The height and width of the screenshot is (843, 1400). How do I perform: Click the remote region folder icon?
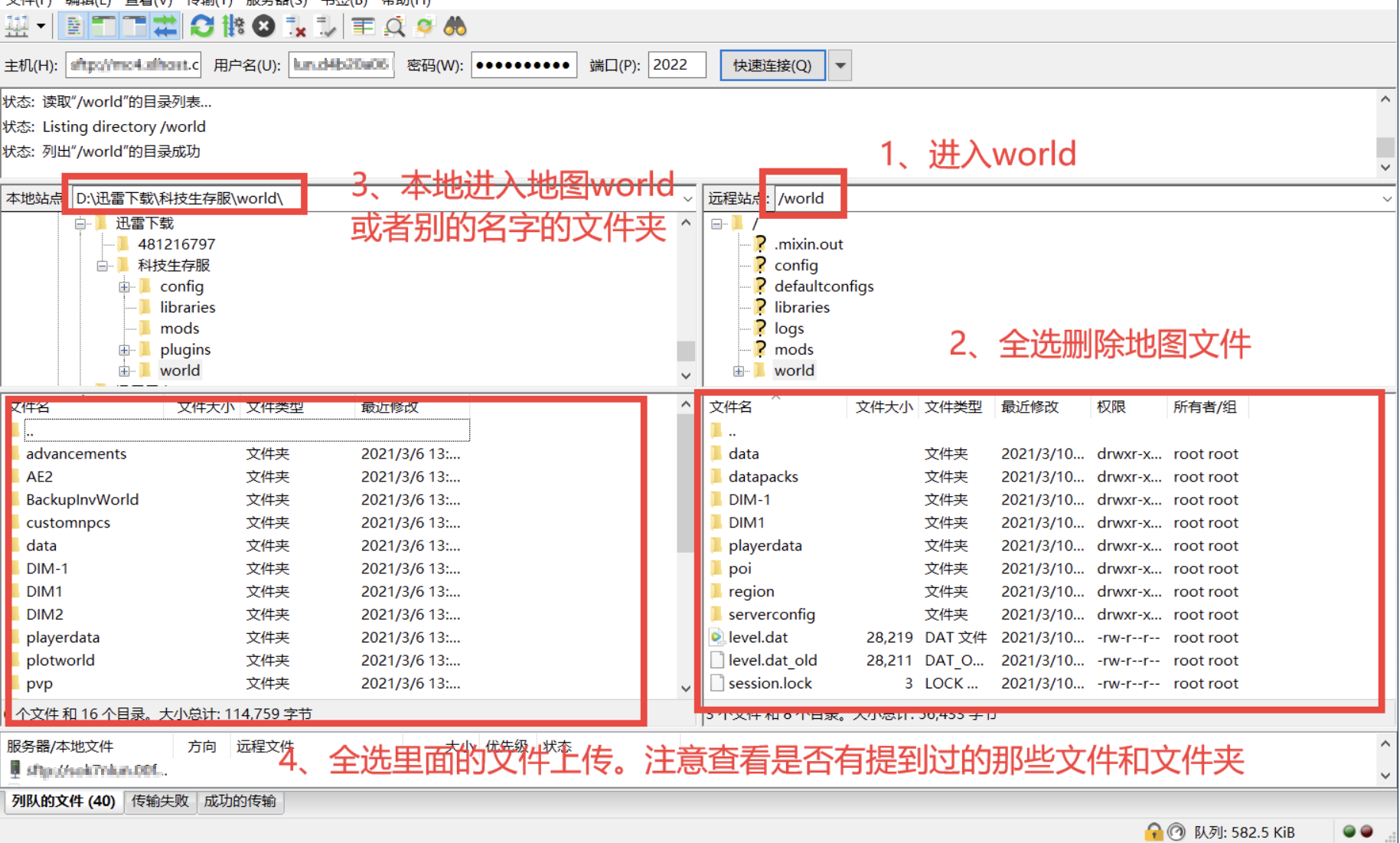717,591
